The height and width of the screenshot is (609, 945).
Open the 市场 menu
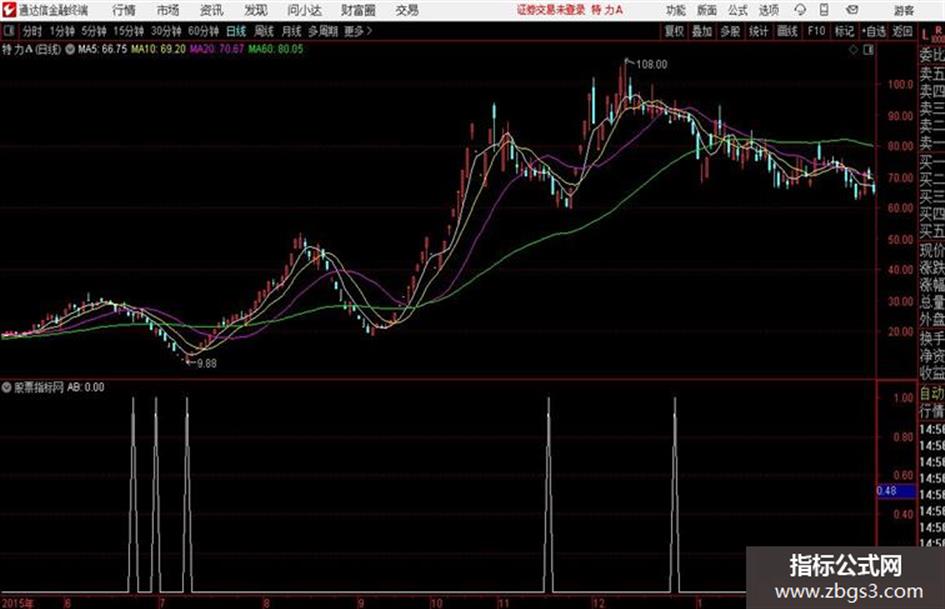168,10
